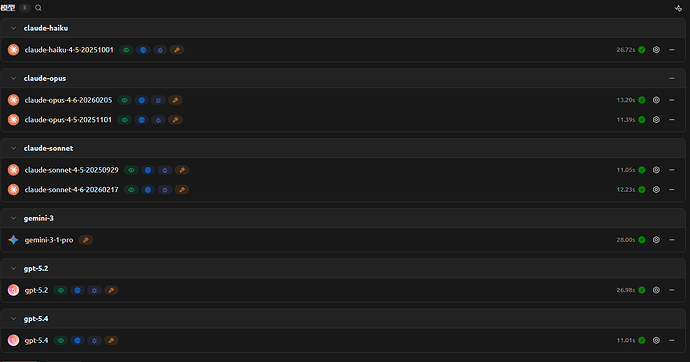The height and width of the screenshot is (362, 690).
Task: Click the search icon beside the models heading
Action: click(x=38, y=8)
